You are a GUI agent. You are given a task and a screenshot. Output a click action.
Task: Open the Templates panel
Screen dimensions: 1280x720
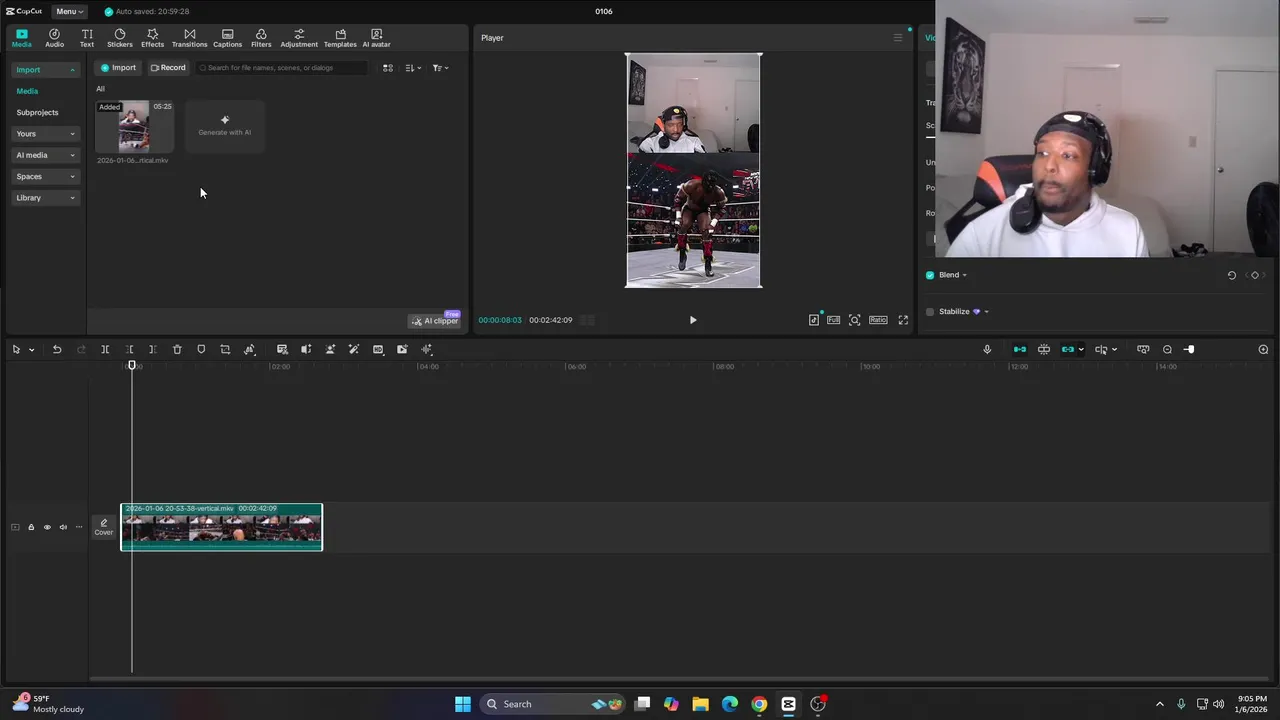click(340, 38)
